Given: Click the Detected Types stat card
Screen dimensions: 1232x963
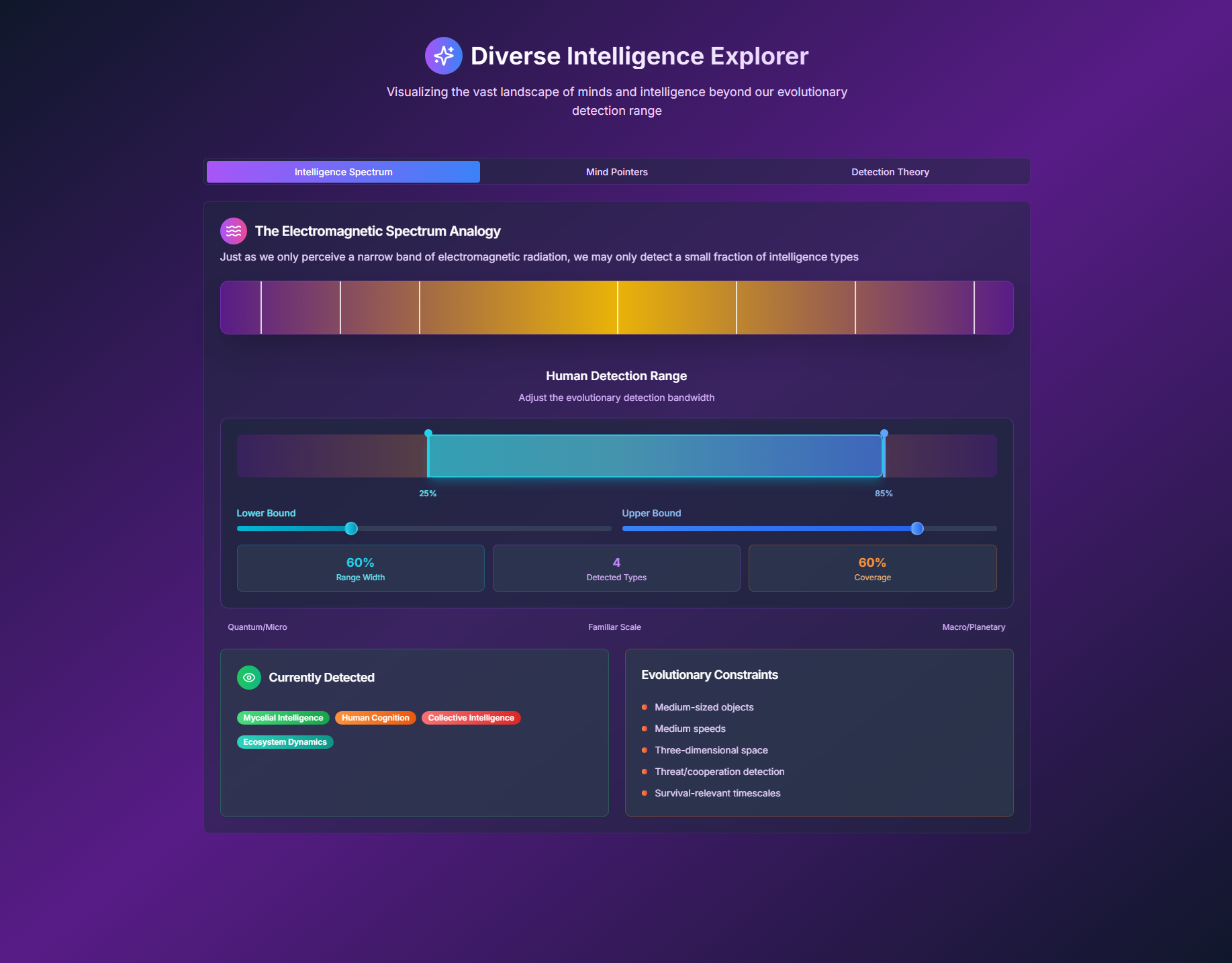Looking at the screenshot, I should click(616, 568).
